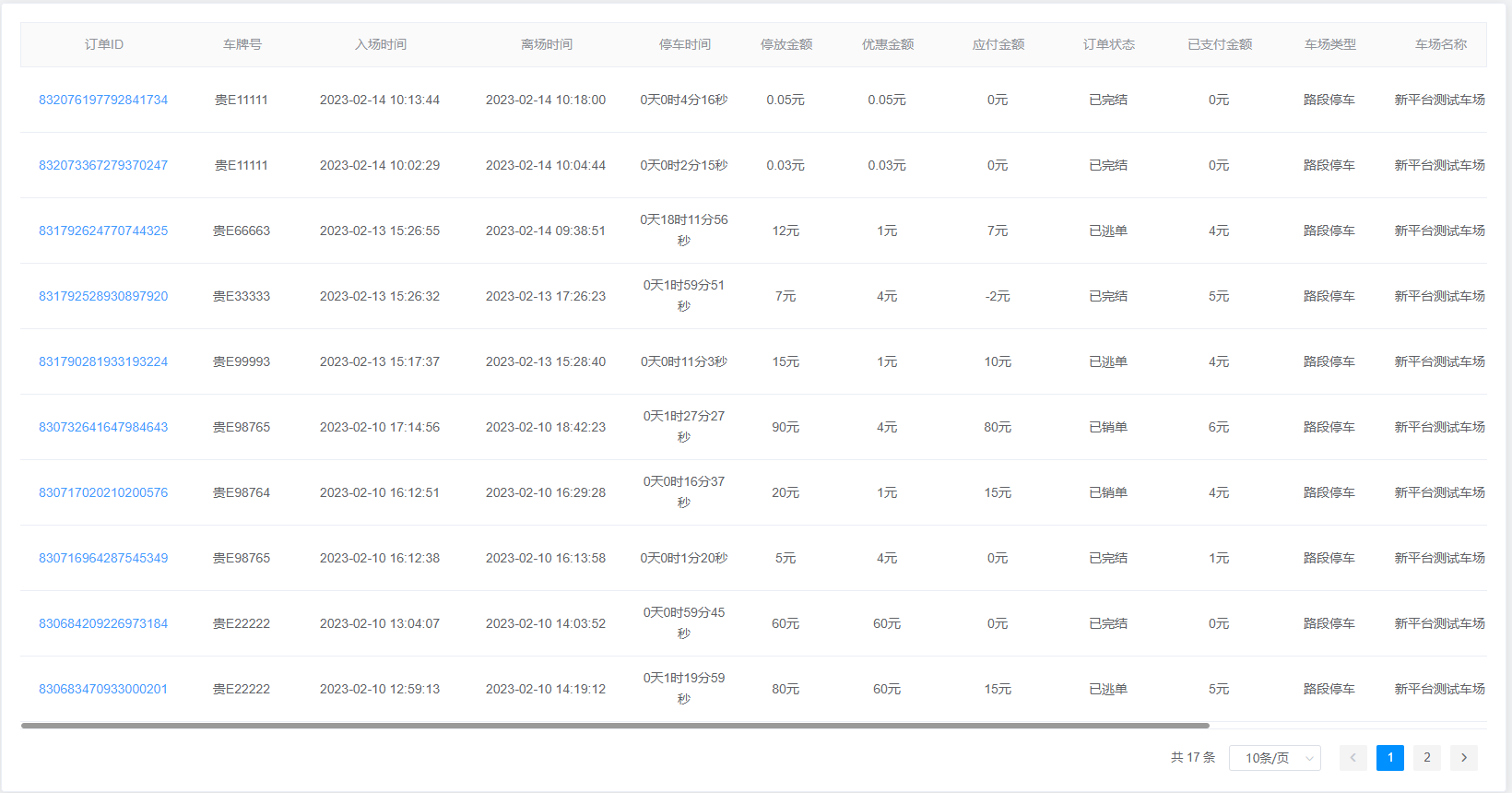Click the 入场时间 column header

point(380,44)
